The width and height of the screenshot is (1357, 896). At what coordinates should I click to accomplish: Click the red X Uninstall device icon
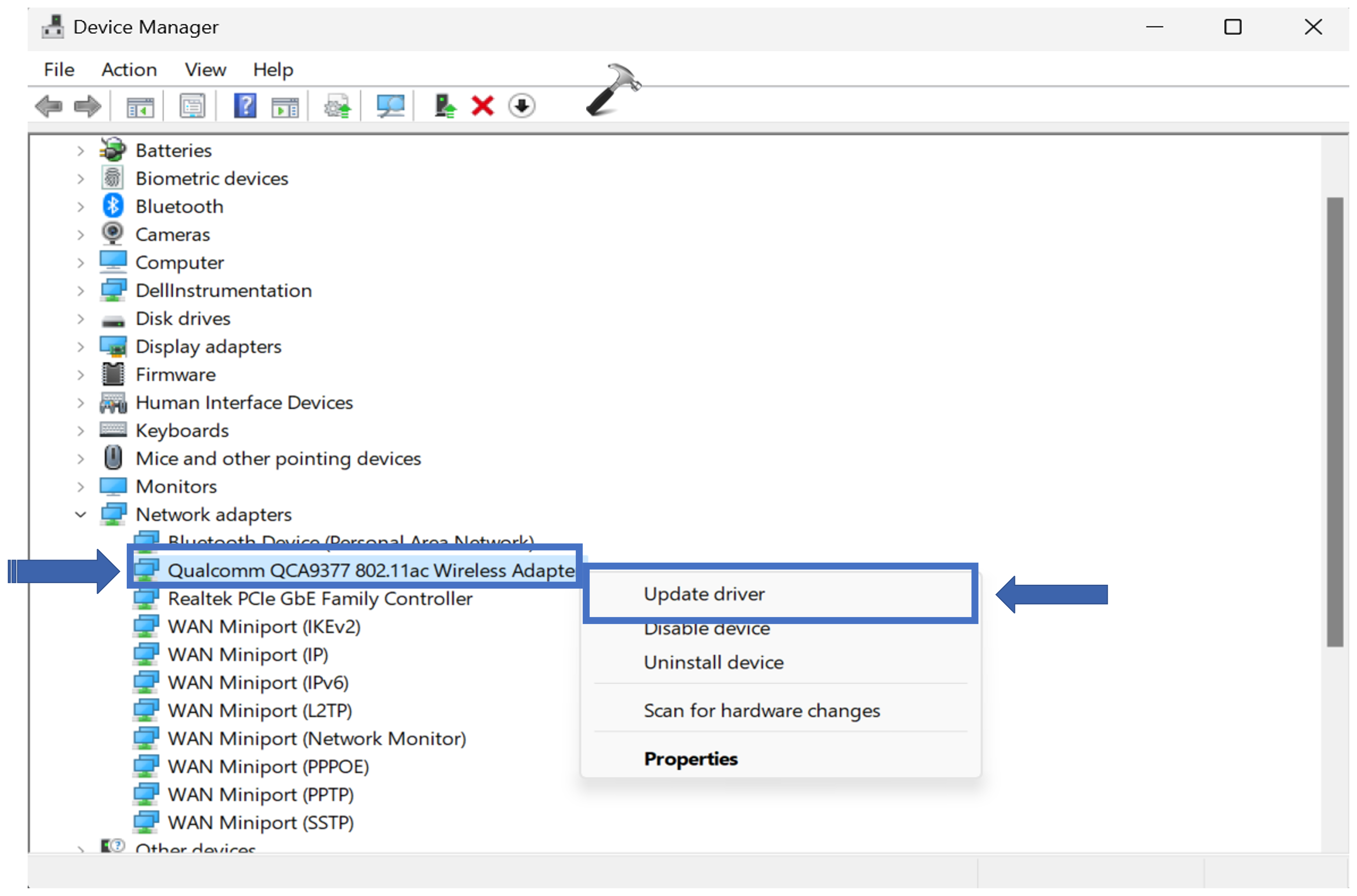pos(483,106)
